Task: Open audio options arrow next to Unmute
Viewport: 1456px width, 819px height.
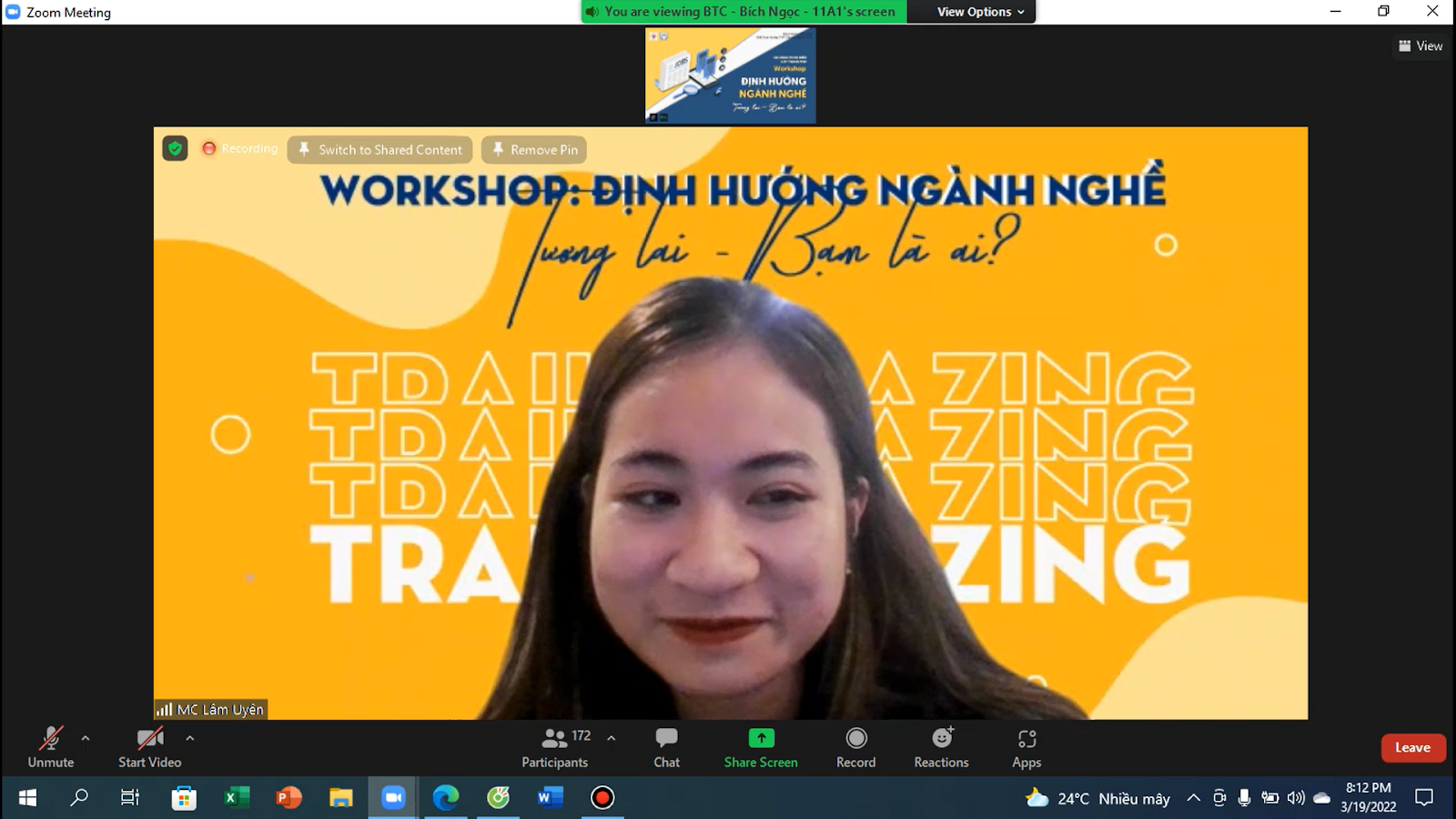Action: coord(86,738)
